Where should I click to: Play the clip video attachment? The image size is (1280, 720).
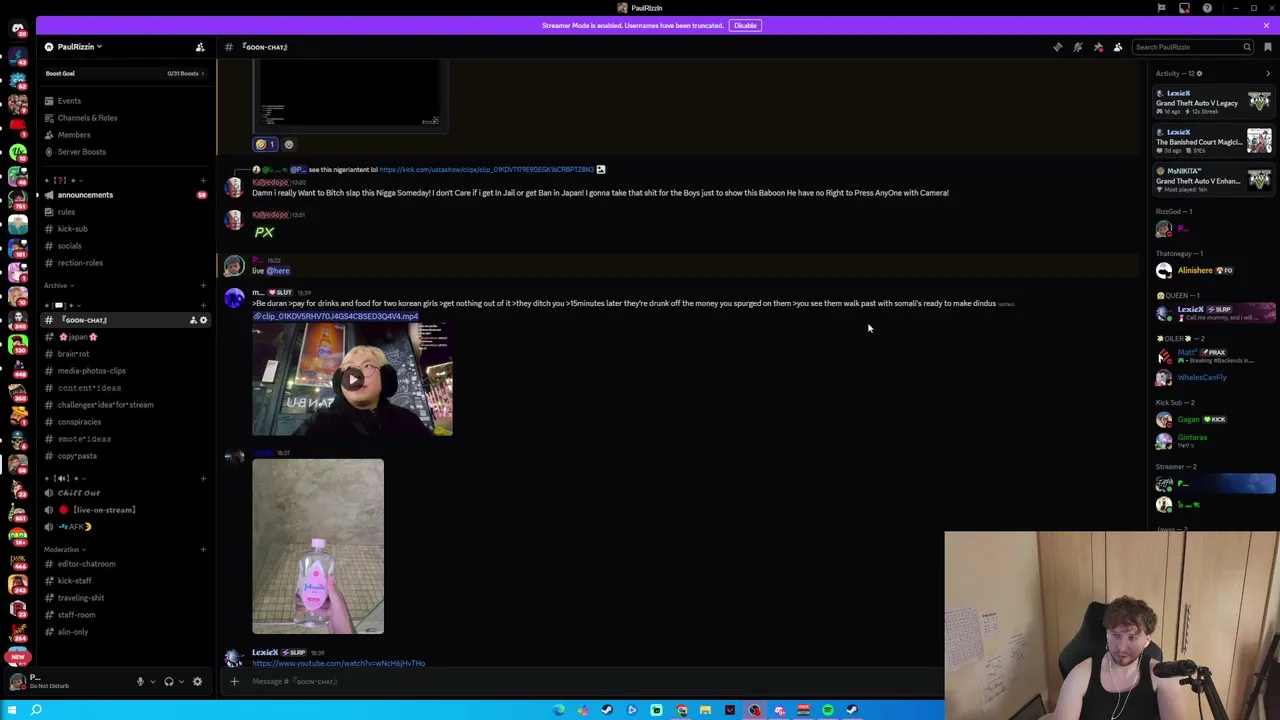pos(352,379)
